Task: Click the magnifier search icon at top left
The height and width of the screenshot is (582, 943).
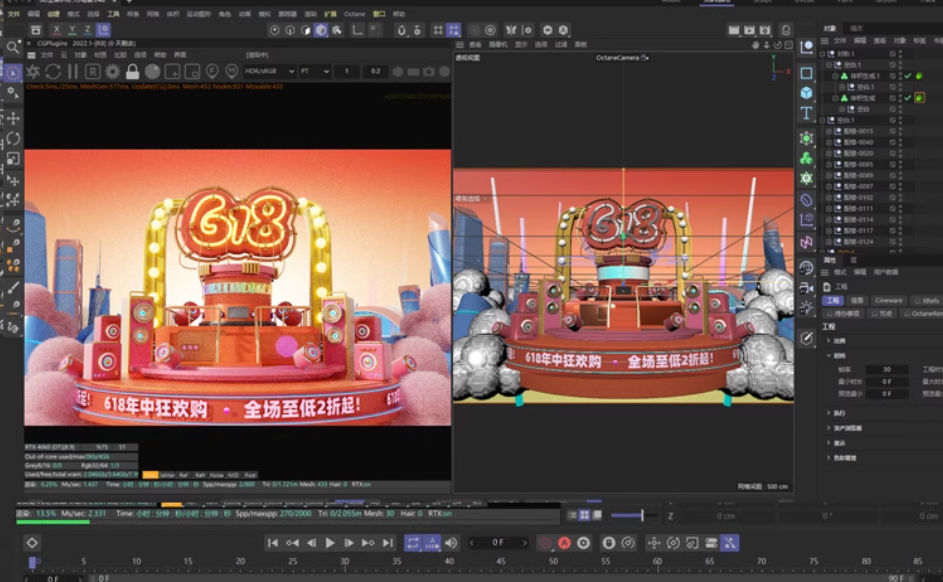Action: coord(13,47)
